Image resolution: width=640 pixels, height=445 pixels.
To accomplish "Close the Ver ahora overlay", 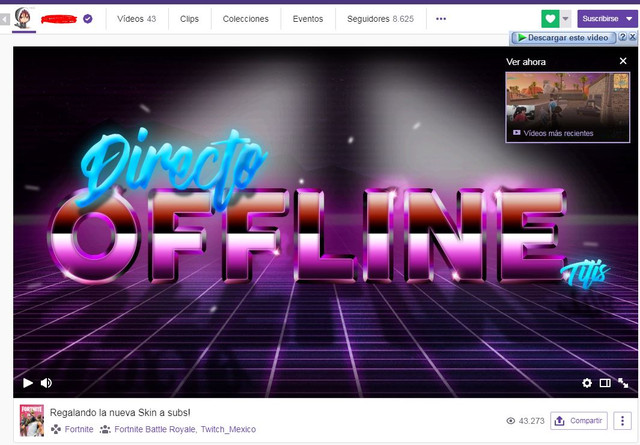I will coord(623,61).
